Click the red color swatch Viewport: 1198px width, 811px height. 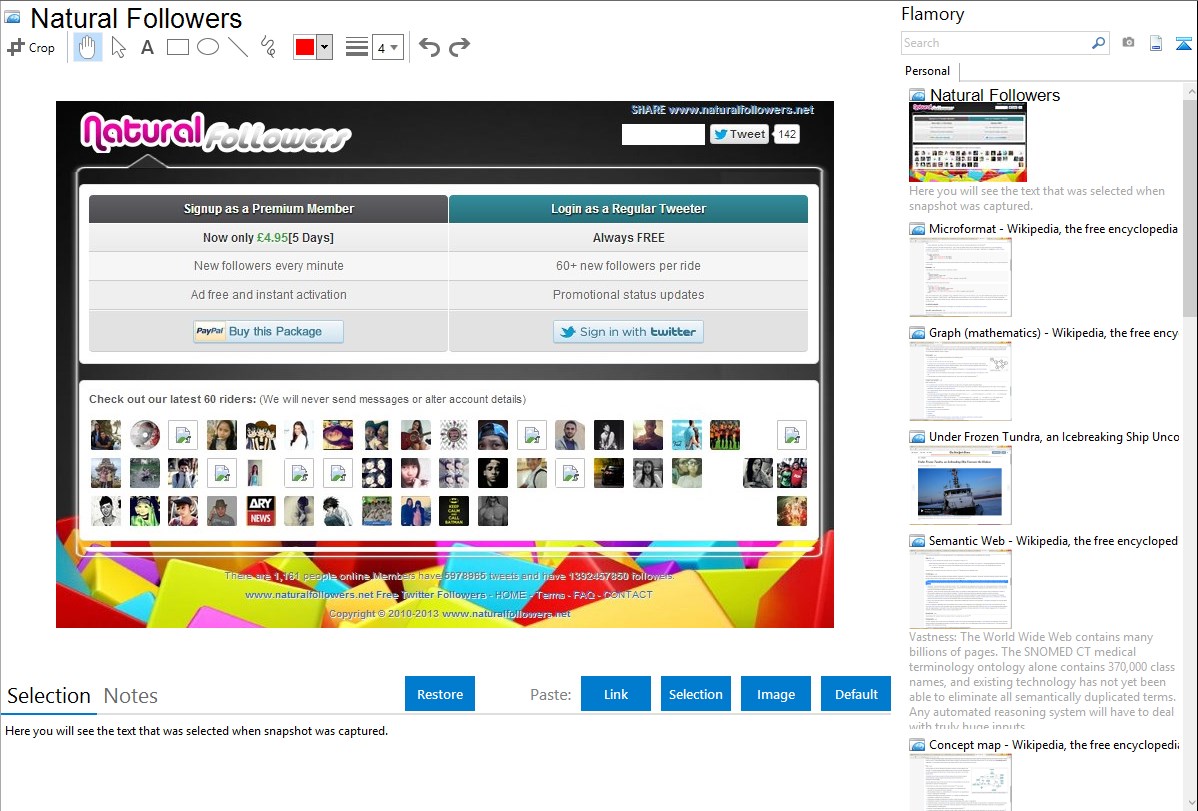click(305, 47)
